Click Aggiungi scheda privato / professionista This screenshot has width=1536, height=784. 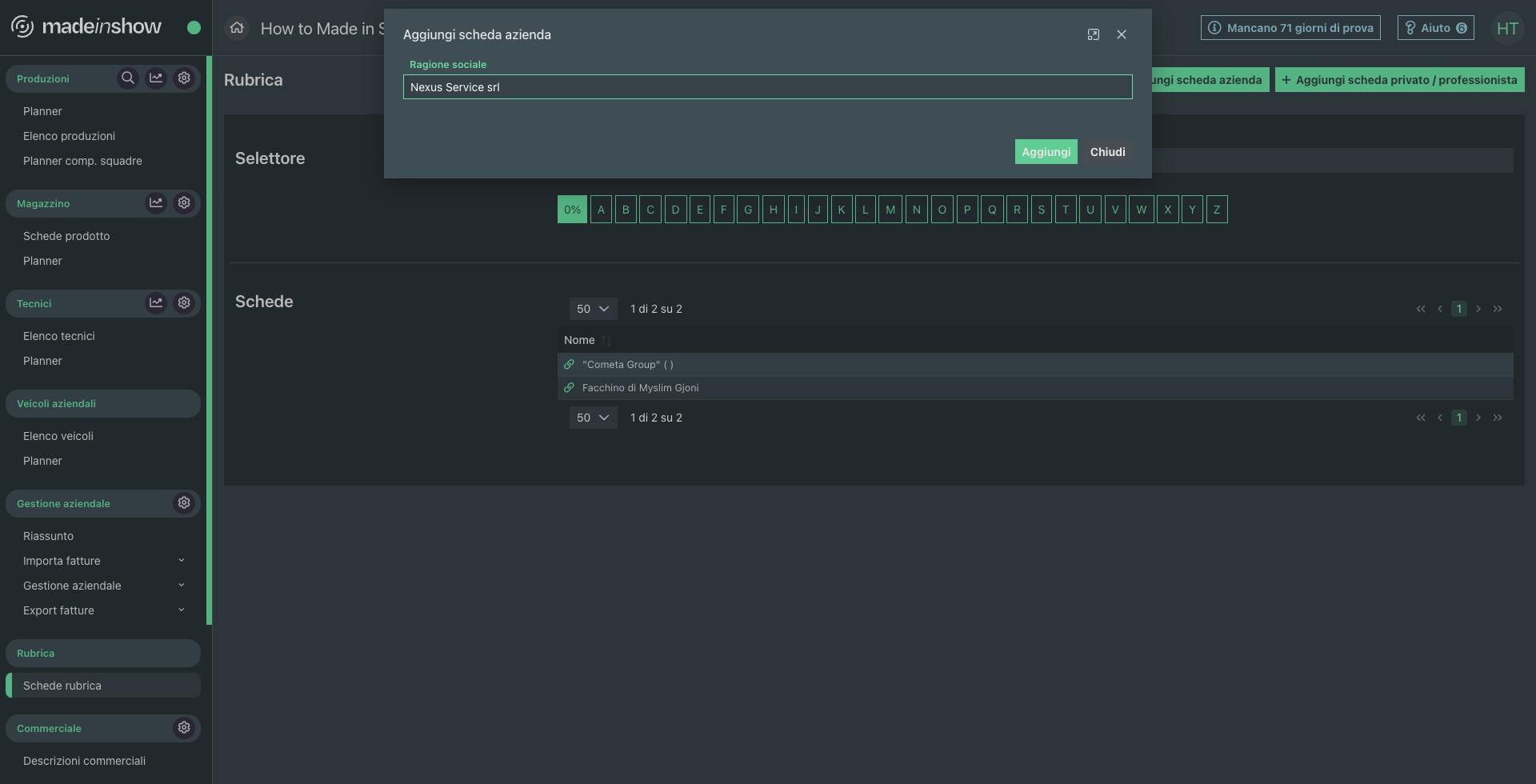tap(1399, 80)
